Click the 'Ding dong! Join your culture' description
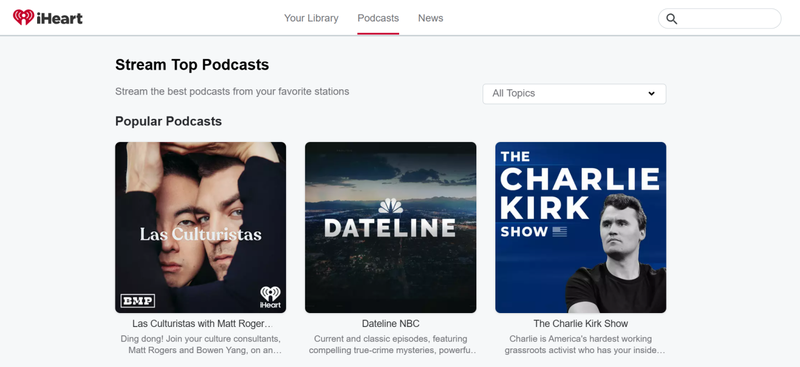Image resolution: width=800 pixels, height=367 pixels. click(201, 345)
